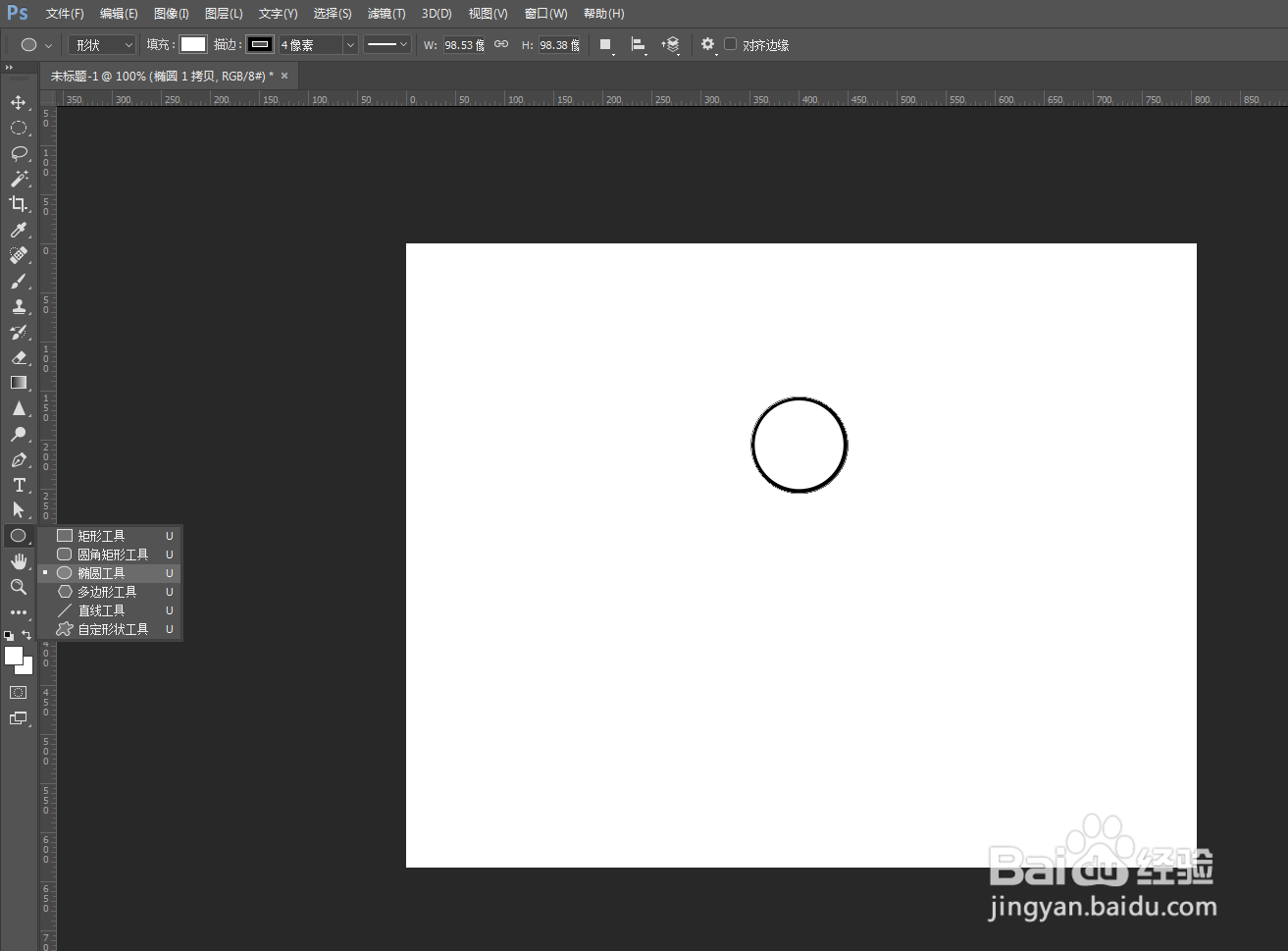Select the Horizontal Type tool

pyautogui.click(x=18, y=485)
